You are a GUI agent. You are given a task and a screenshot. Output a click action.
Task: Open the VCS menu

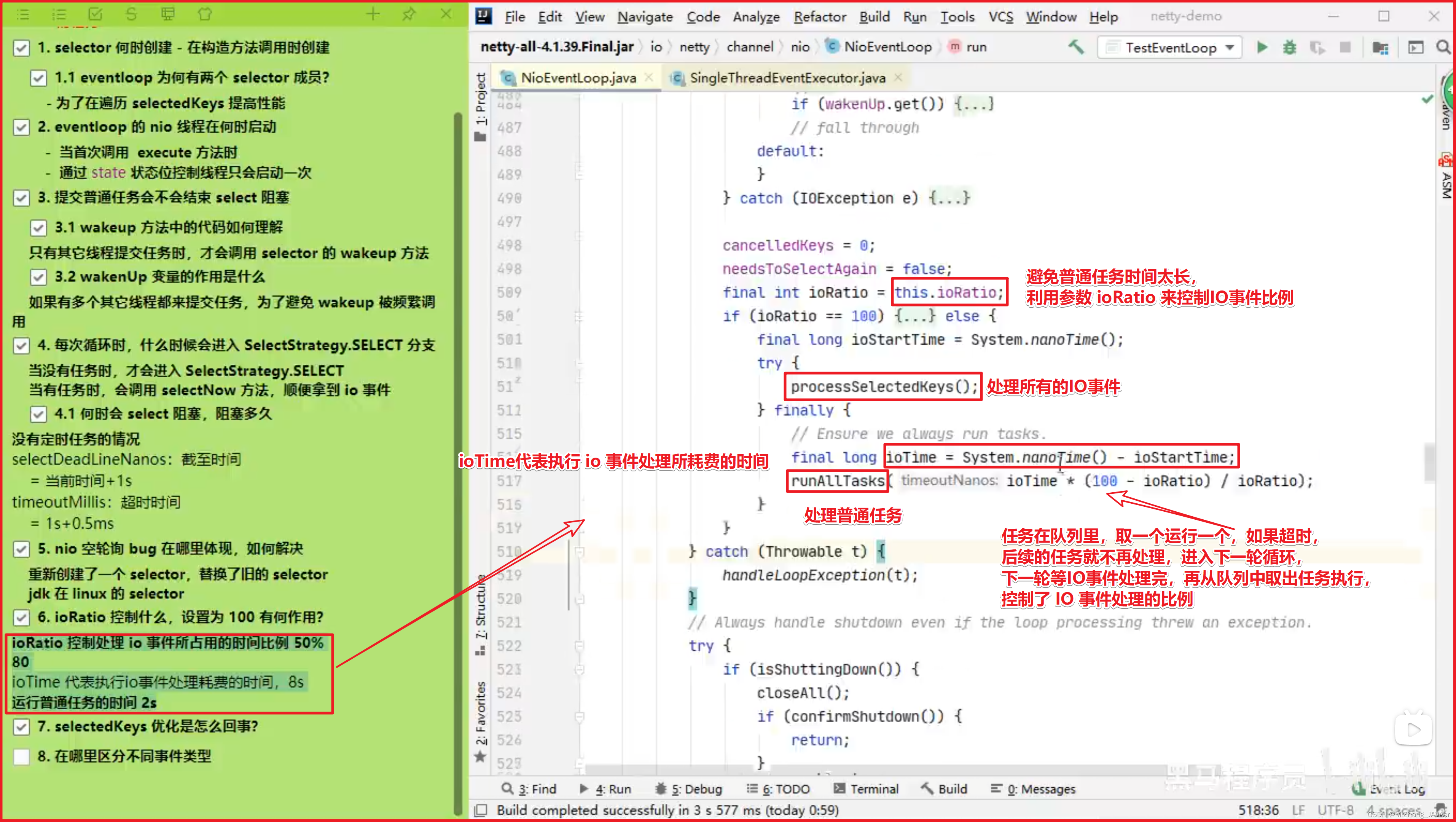pyautogui.click(x=1000, y=17)
